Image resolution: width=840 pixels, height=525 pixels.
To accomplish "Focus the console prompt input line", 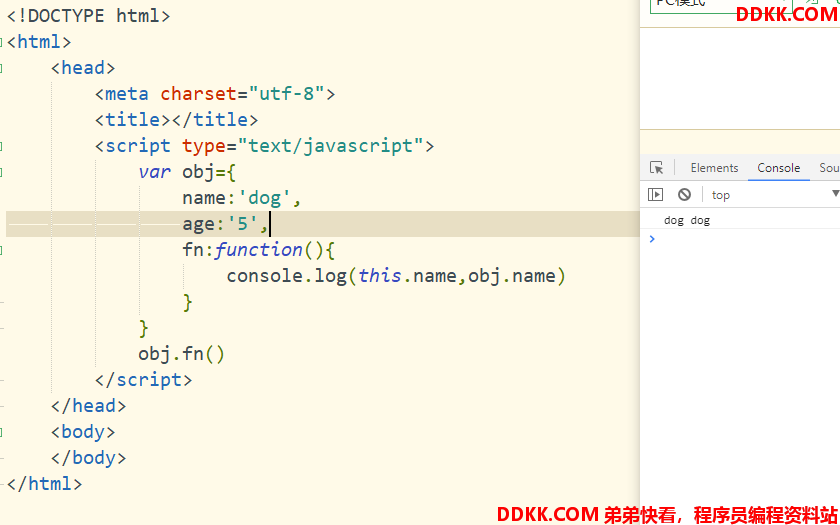I will 745,239.
